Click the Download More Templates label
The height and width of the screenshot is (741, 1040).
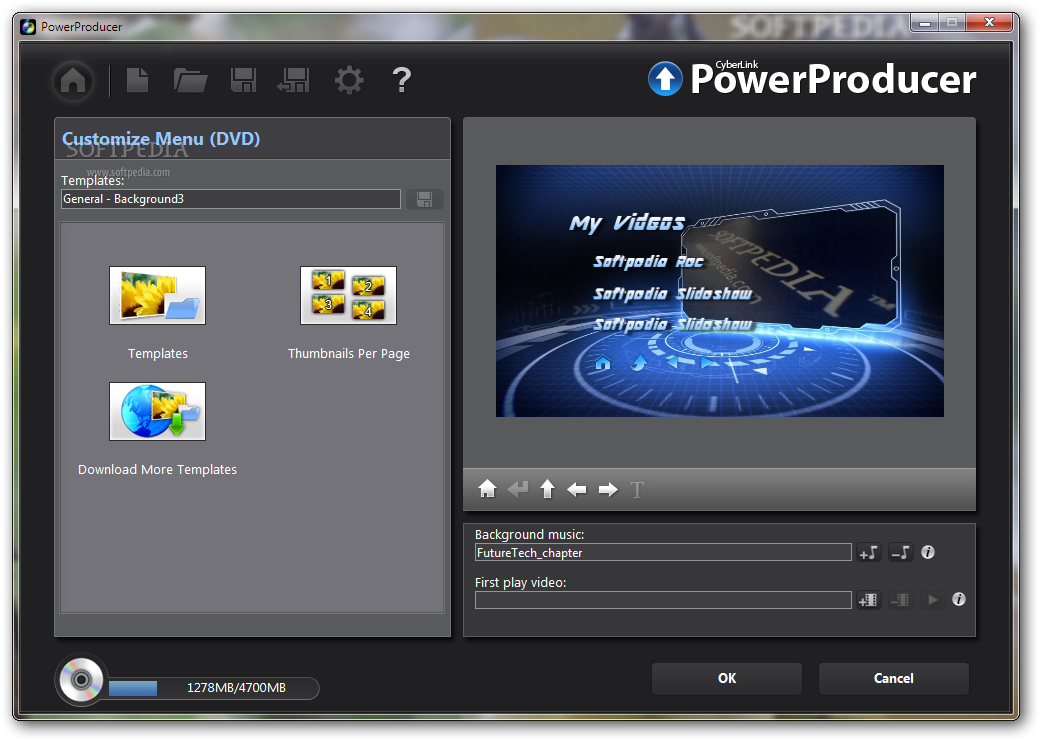(157, 470)
